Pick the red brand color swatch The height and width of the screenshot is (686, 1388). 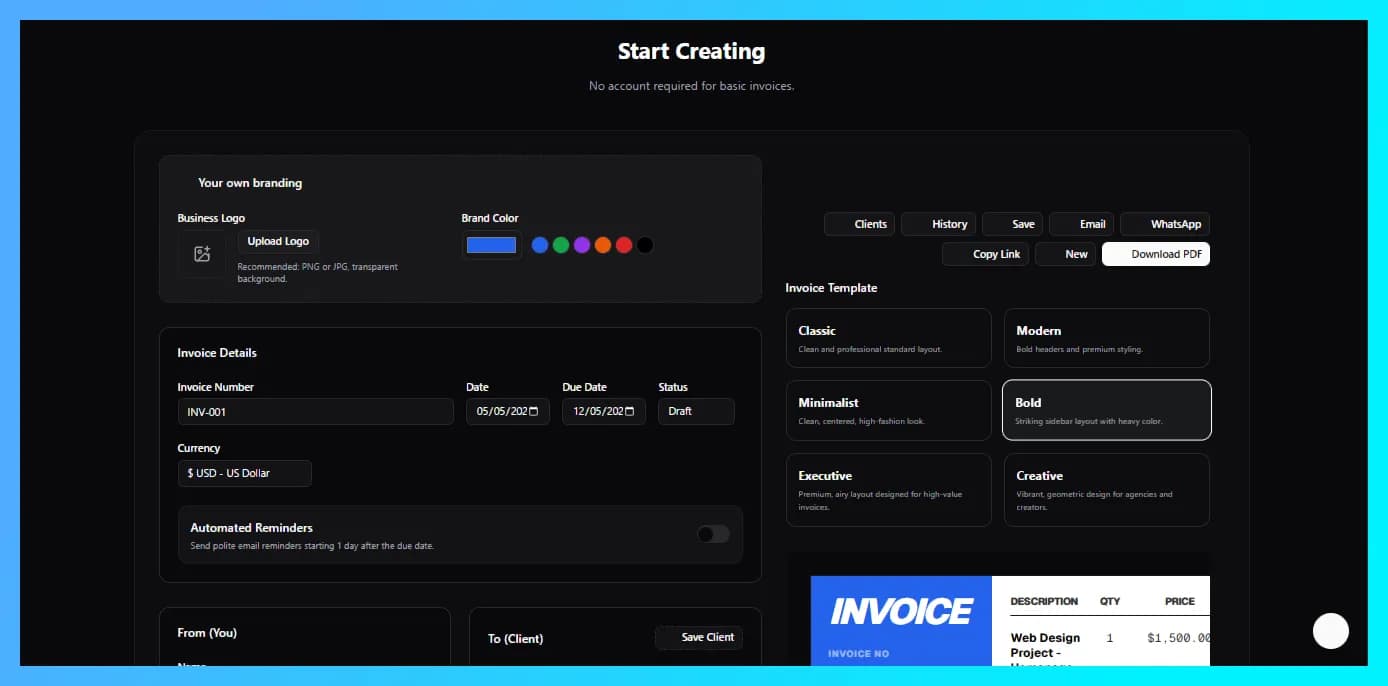point(624,245)
